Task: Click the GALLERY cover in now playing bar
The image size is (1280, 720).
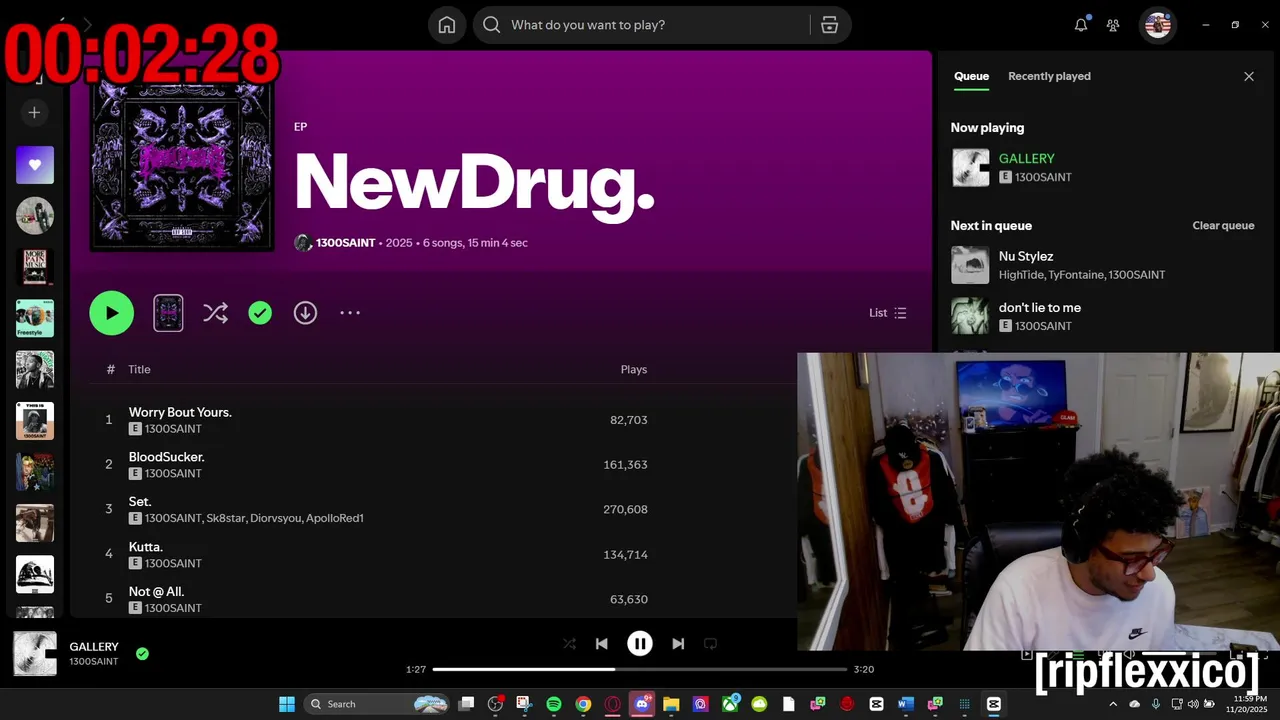Action: coord(35,654)
